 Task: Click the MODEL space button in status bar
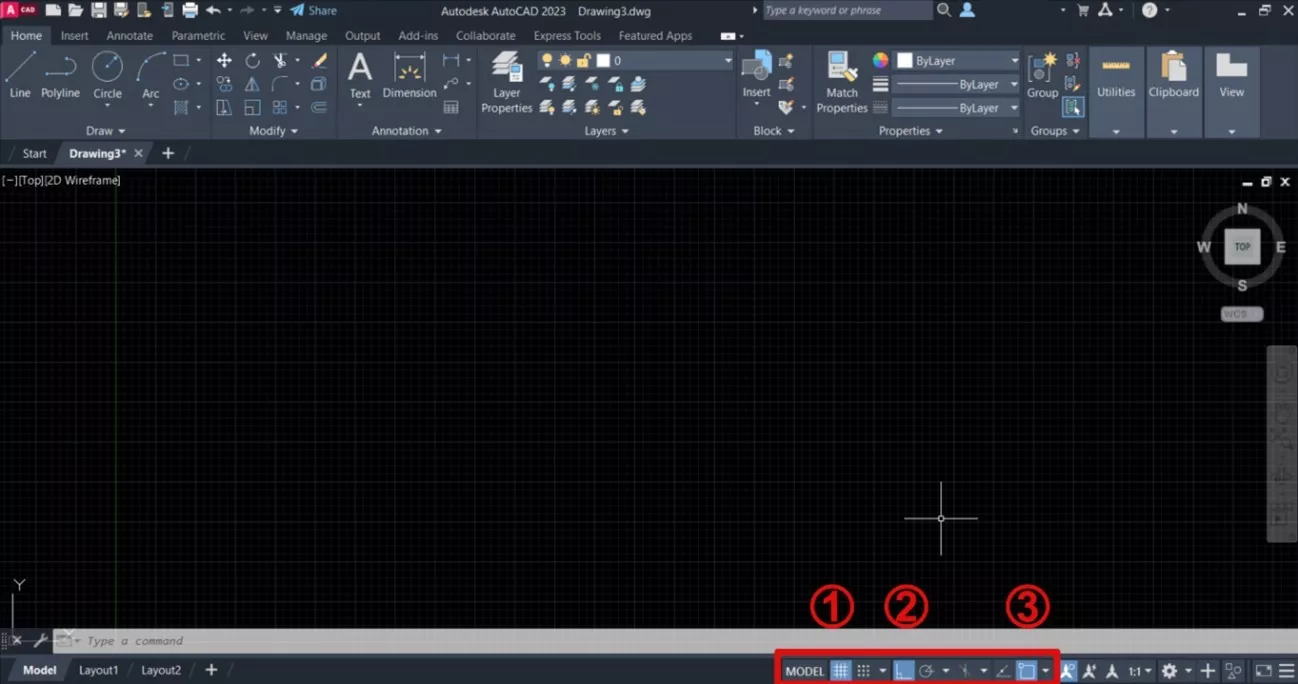[x=805, y=671]
